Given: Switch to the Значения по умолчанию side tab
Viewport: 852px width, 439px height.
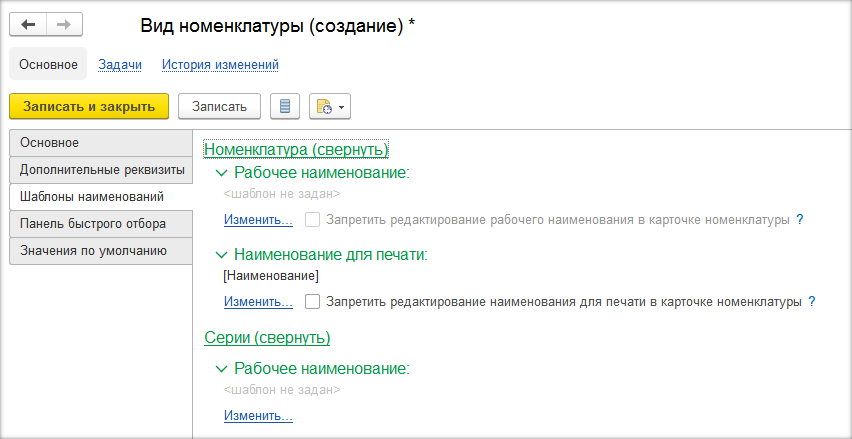Looking at the screenshot, I should point(93,250).
